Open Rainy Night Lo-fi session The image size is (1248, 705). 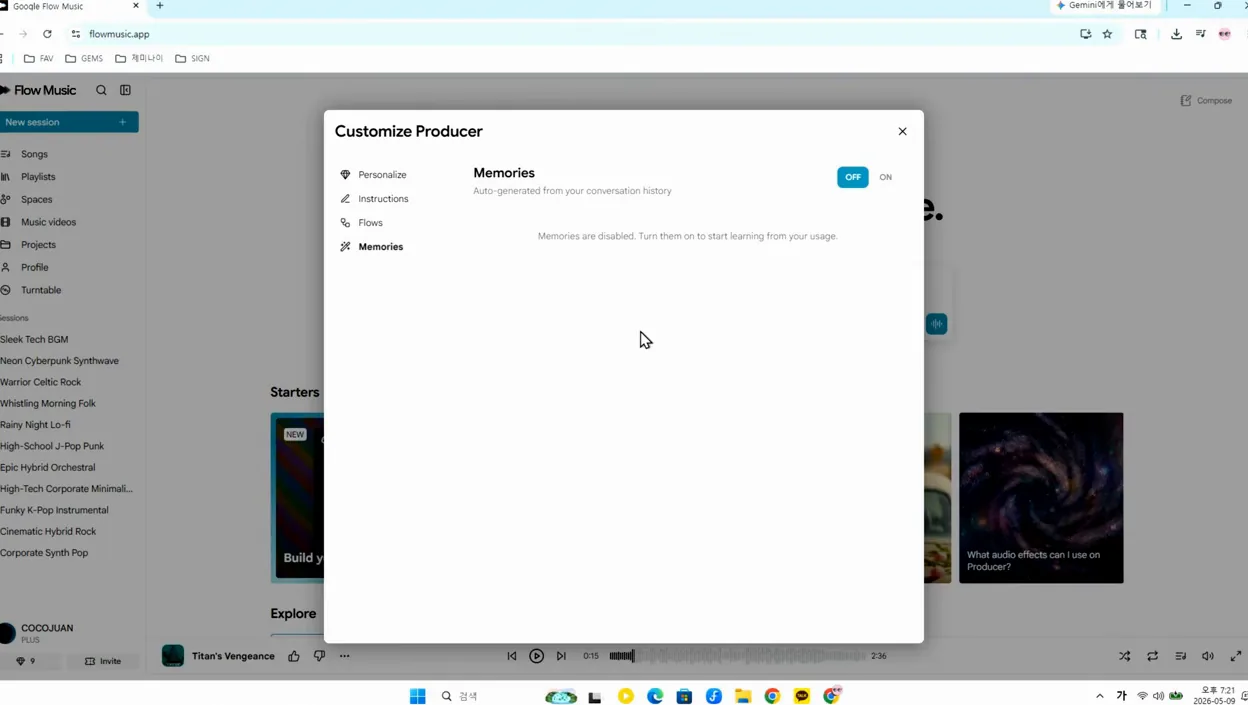tap(35, 425)
